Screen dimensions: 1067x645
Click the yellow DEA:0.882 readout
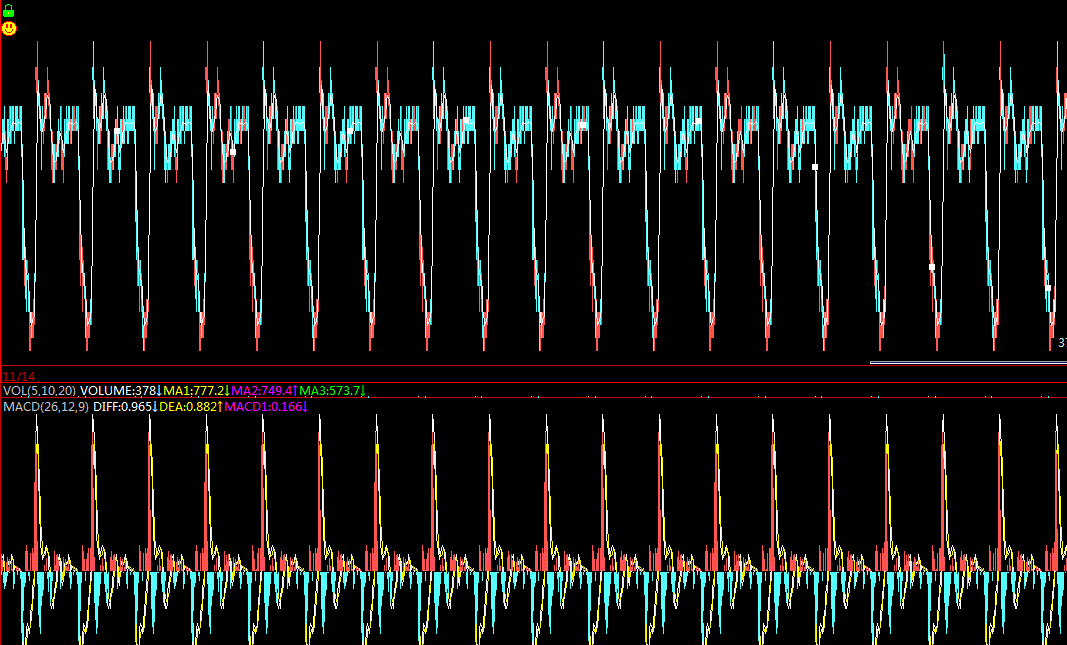[190, 407]
